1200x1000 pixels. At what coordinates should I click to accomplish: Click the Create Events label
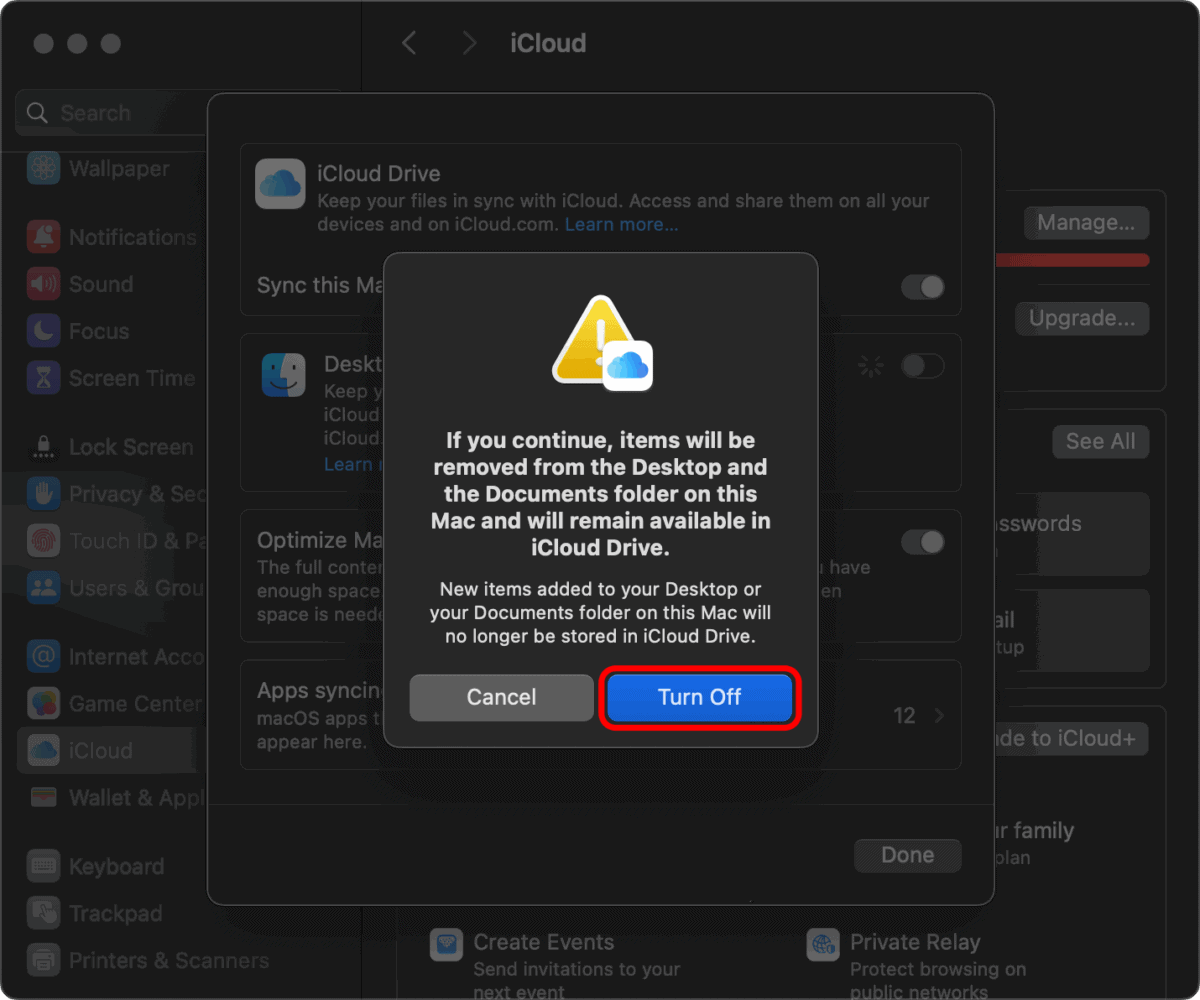(544, 942)
